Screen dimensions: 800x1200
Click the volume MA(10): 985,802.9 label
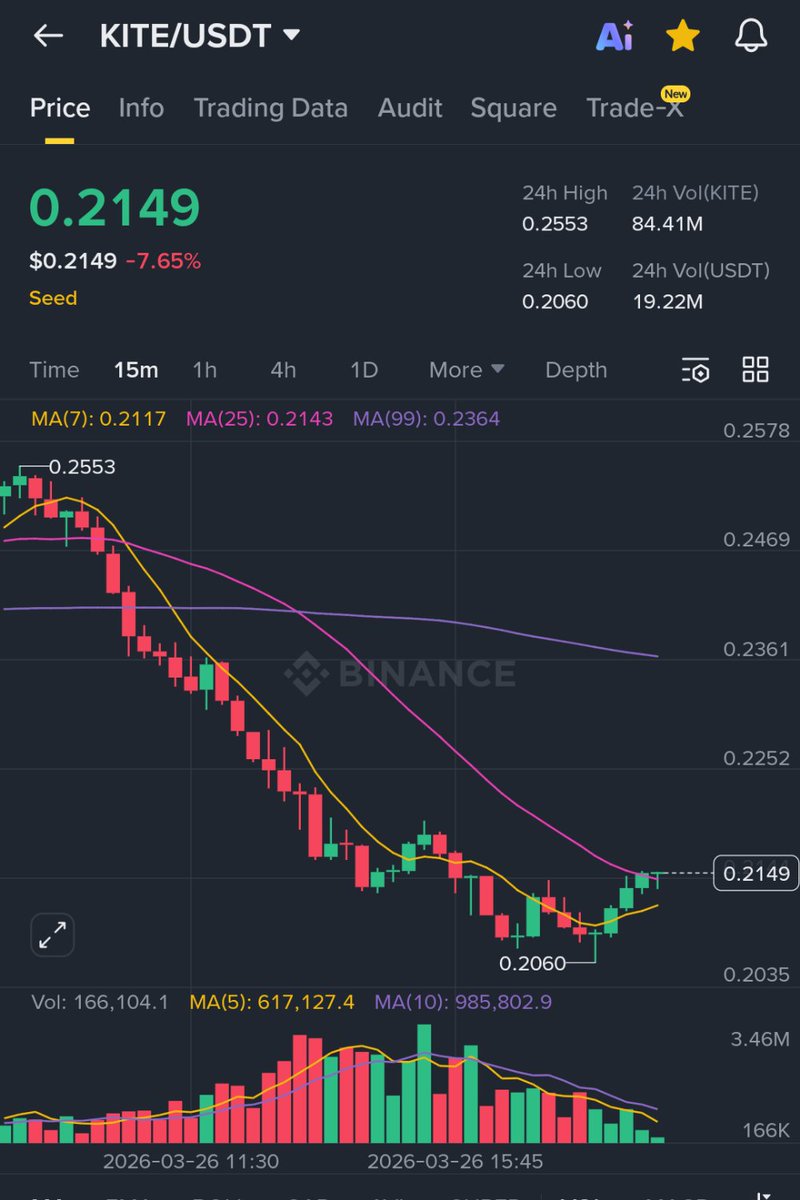pos(463,1002)
